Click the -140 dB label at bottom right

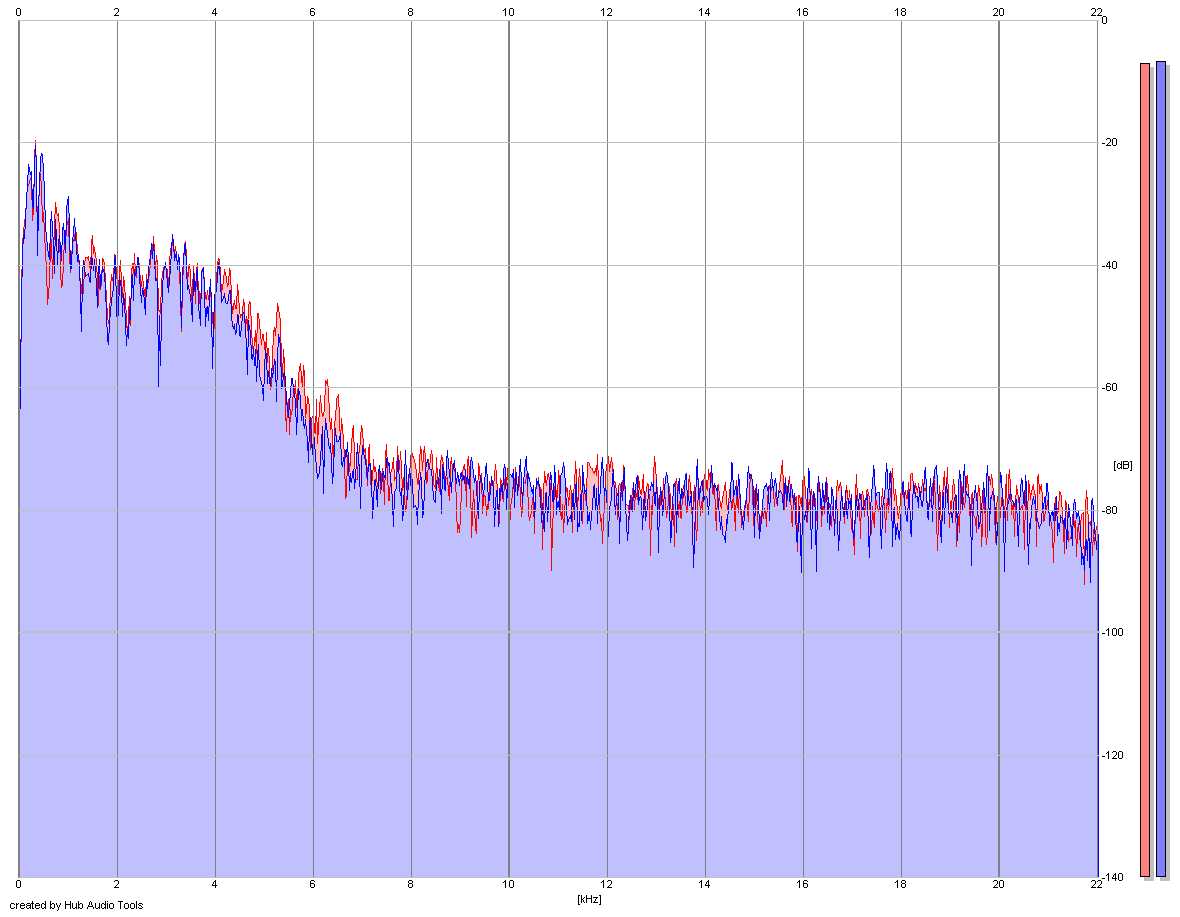[x=1112, y=878]
